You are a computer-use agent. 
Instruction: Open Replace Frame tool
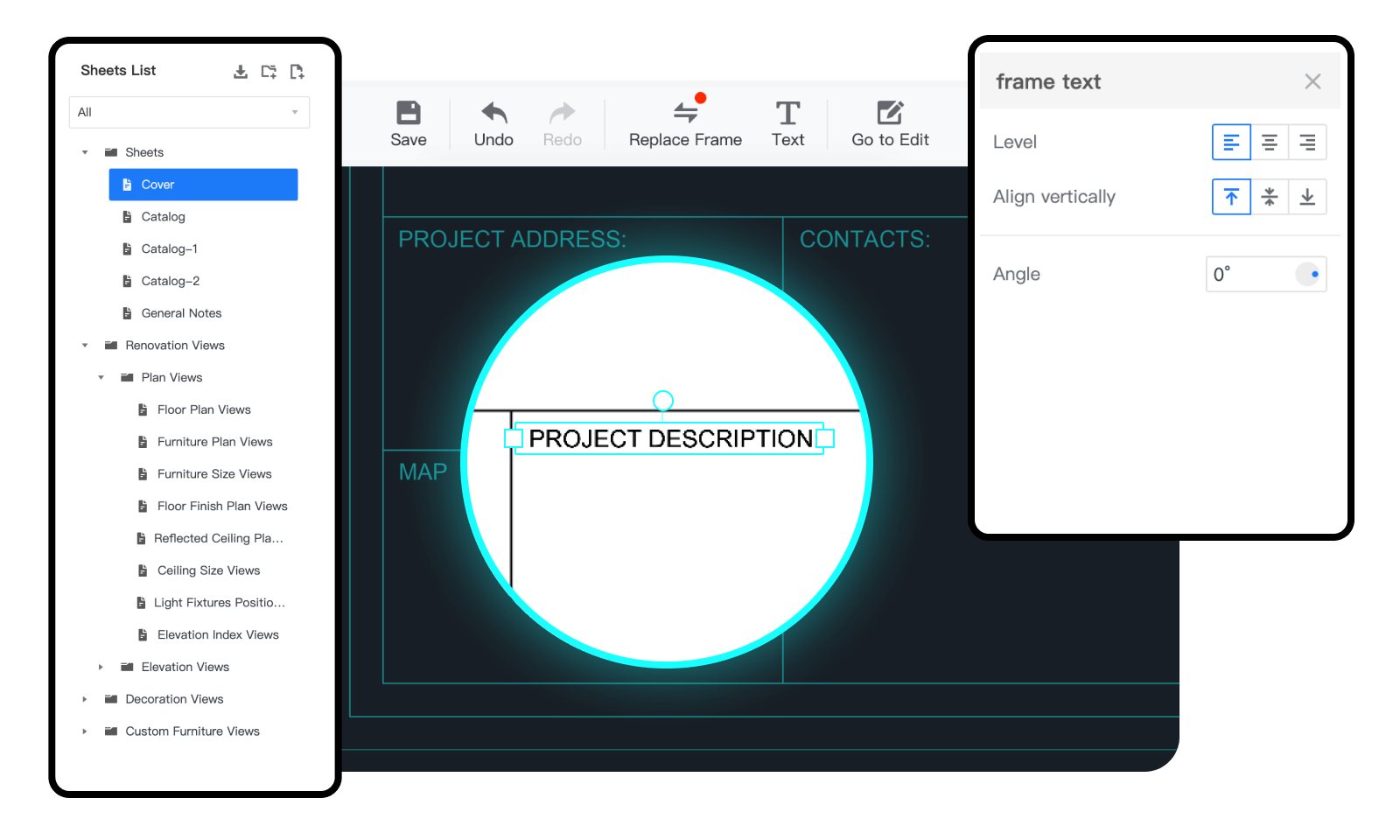pyautogui.click(x=685, y=124)
